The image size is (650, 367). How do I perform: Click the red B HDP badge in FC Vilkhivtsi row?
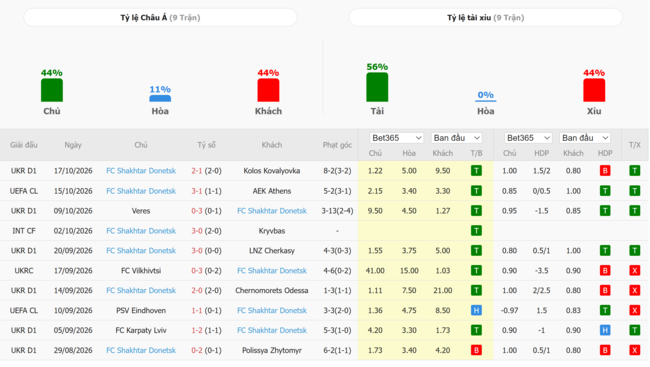[605, 270]
